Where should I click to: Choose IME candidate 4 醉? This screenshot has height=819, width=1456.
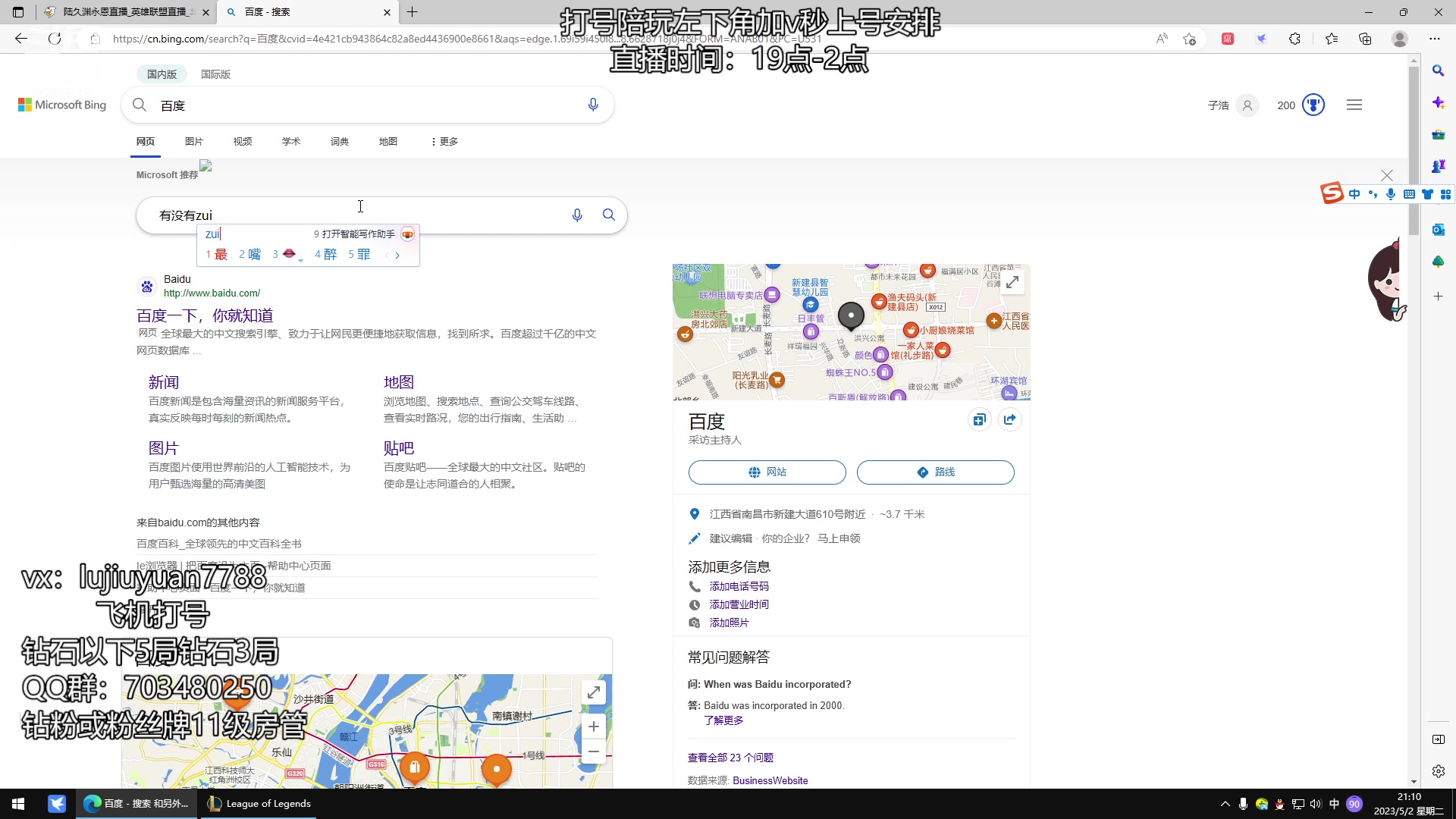coord(326,255)
